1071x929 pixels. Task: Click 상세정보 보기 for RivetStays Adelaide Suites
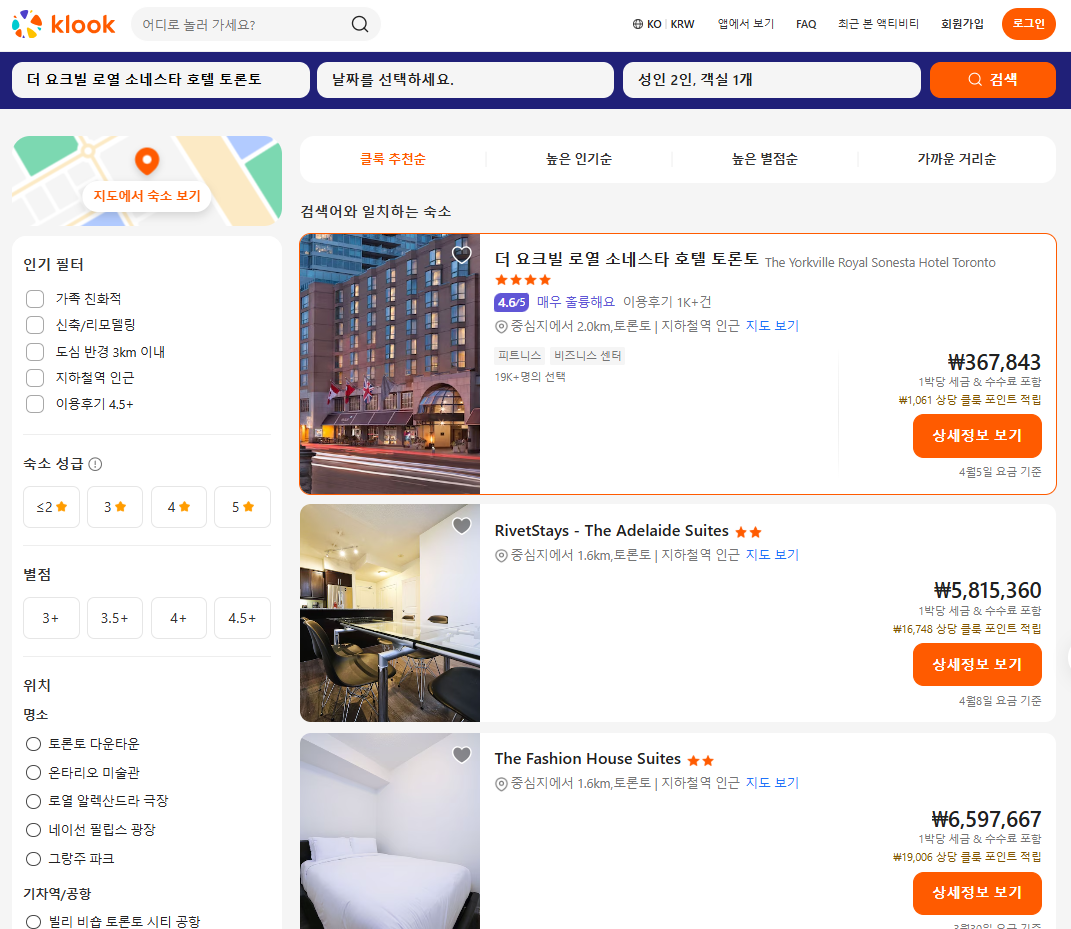pyautogui.click(x=977, y=665)
